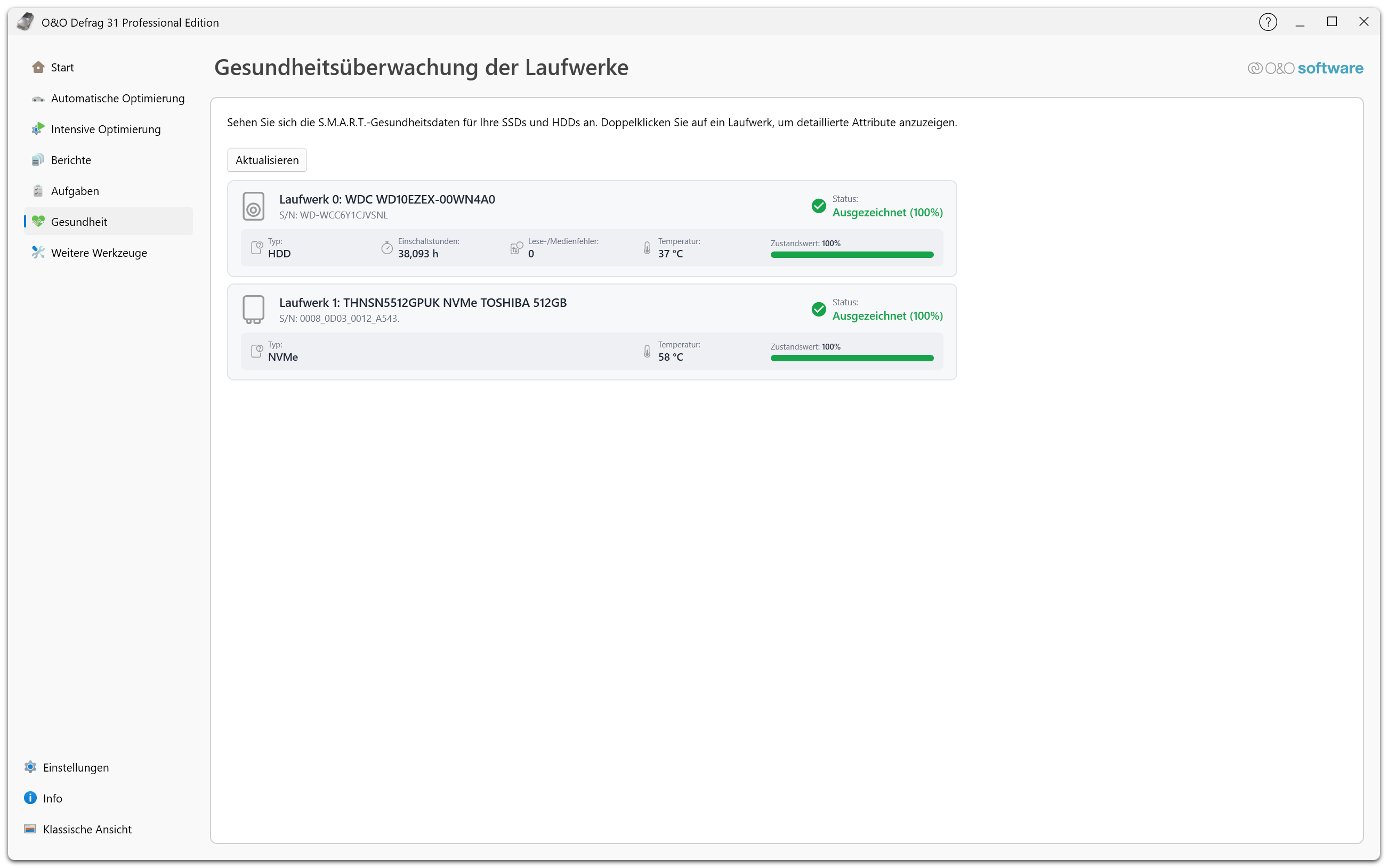Screen dimensions: 1388x868
Task: Switch to Klassische Ansicht via its icon
Action: click(x=29, y=829)
